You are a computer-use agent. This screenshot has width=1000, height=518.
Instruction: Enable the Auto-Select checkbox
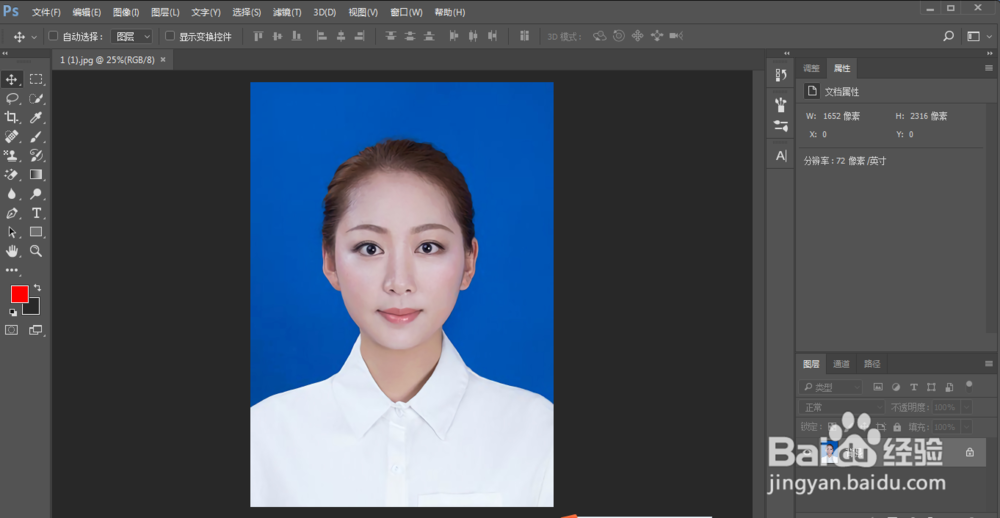[x=54, y=36]
